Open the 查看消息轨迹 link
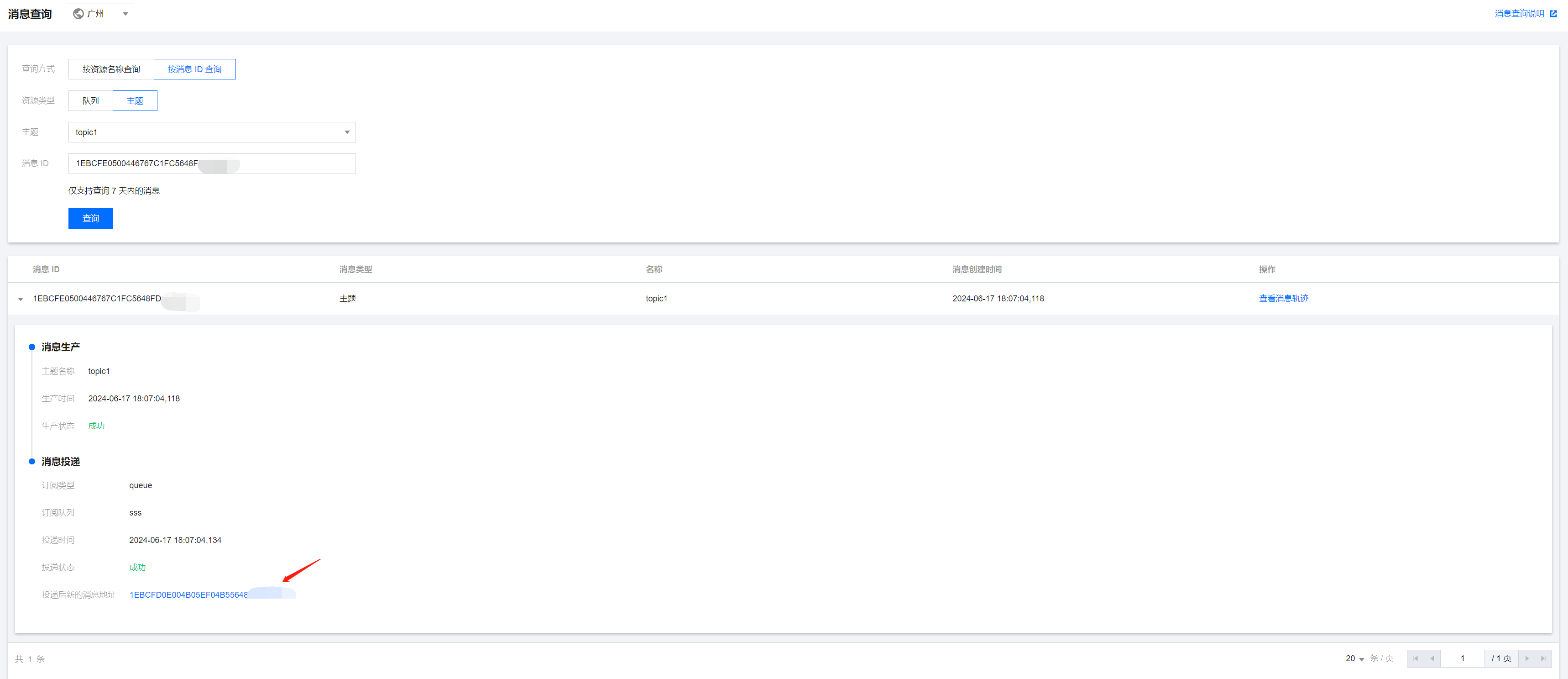1568x679 pixels. tap(1283, 298)
